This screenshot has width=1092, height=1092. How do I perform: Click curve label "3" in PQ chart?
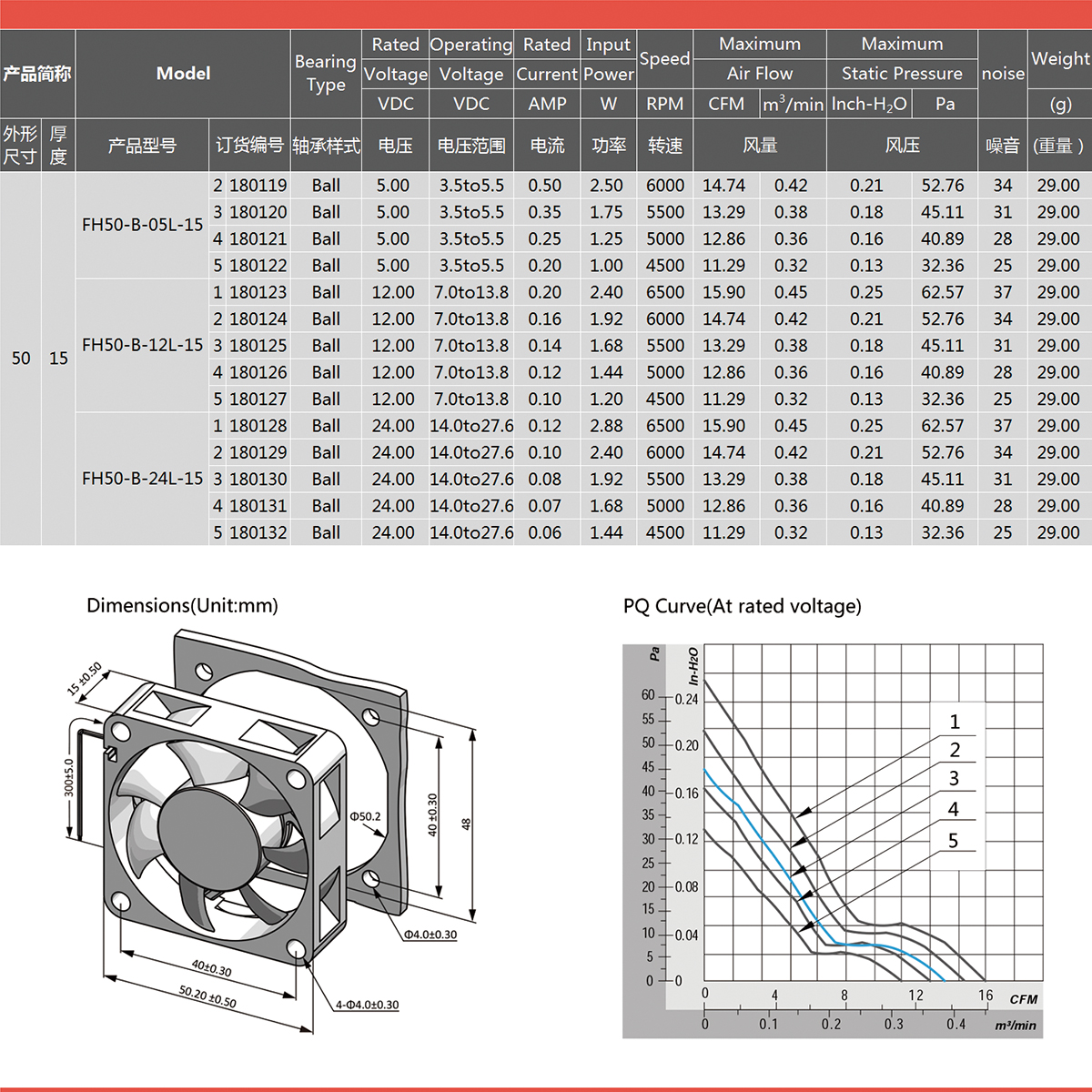click(954, 778)
